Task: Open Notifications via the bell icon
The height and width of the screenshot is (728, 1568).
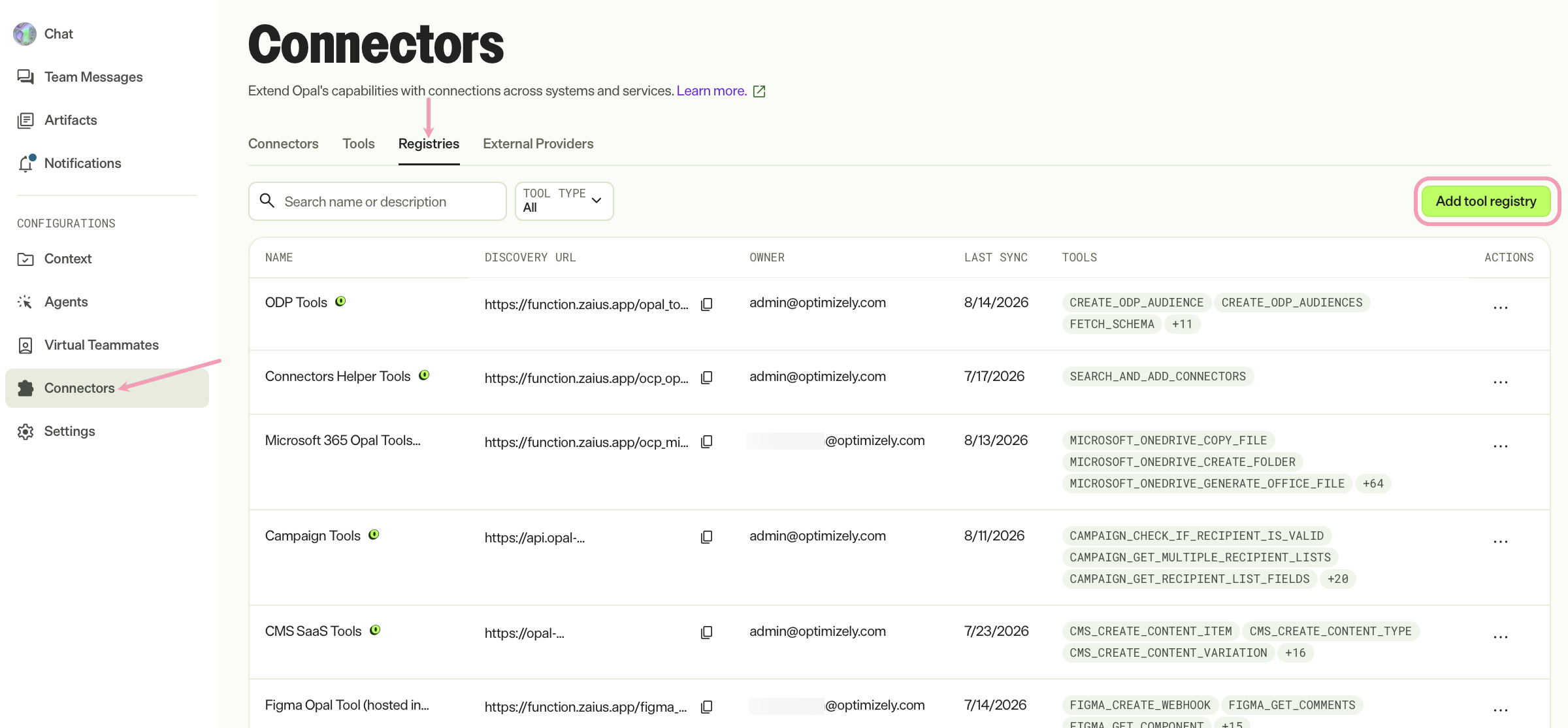Action: [26, 163]
